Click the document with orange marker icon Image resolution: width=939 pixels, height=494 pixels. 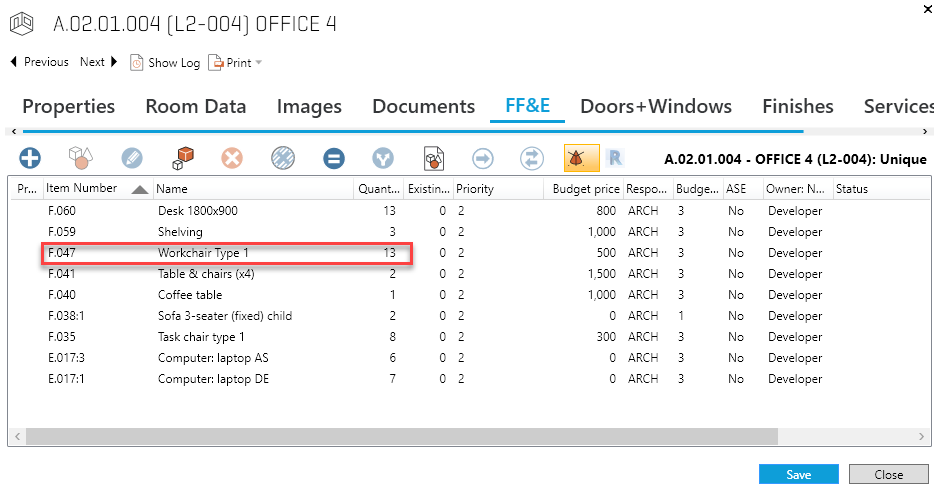click(x=434, y=157)
